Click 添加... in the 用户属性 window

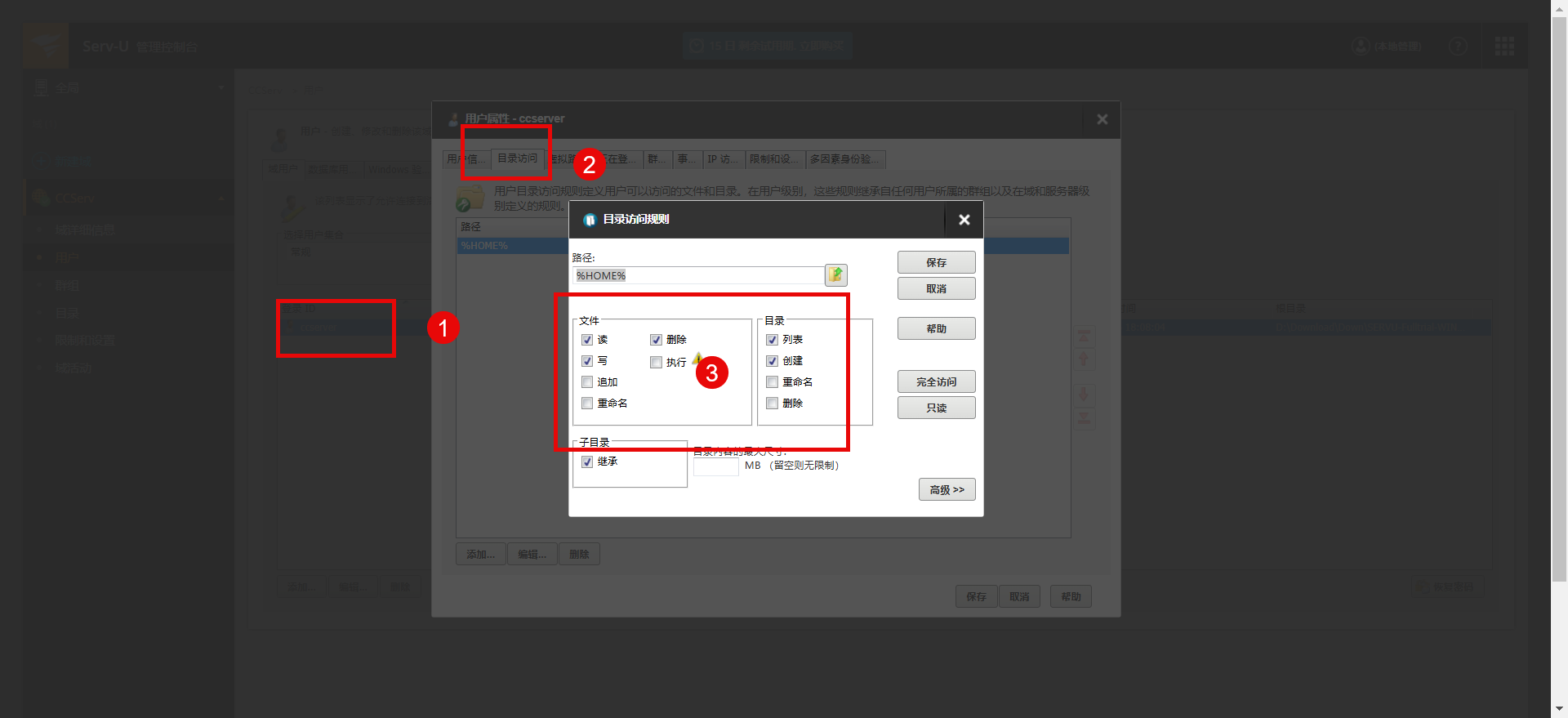point(481,554)
